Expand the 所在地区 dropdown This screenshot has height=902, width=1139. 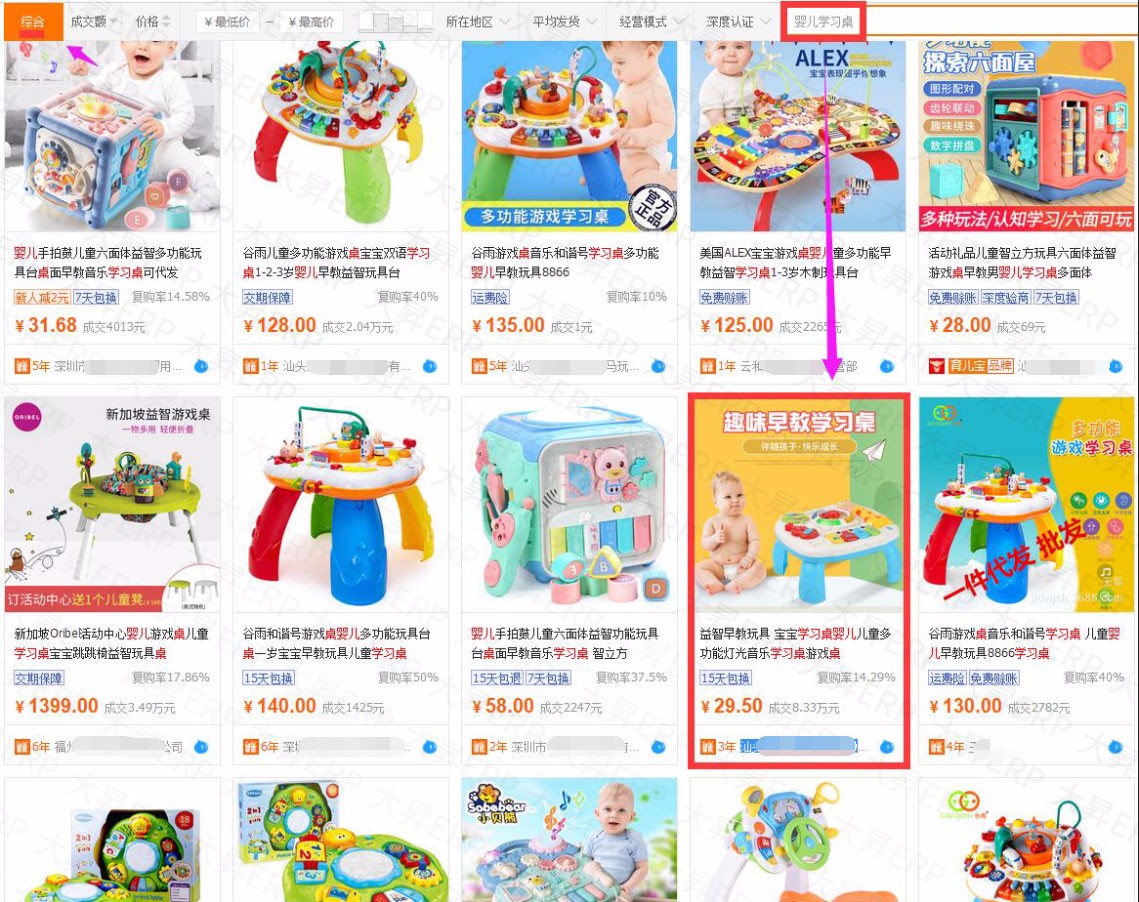477,22
